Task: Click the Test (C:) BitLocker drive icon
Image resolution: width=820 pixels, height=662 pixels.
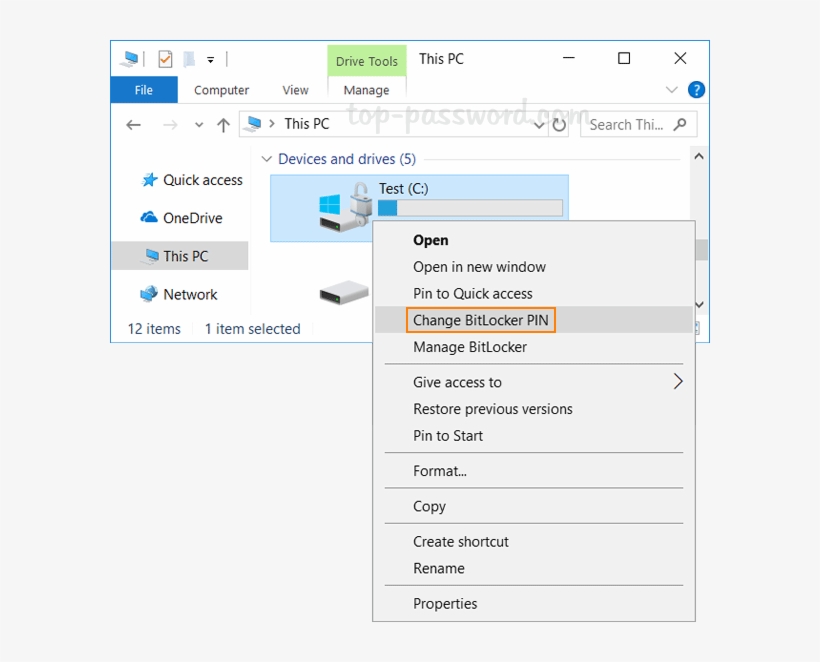Action: point(345,208)
